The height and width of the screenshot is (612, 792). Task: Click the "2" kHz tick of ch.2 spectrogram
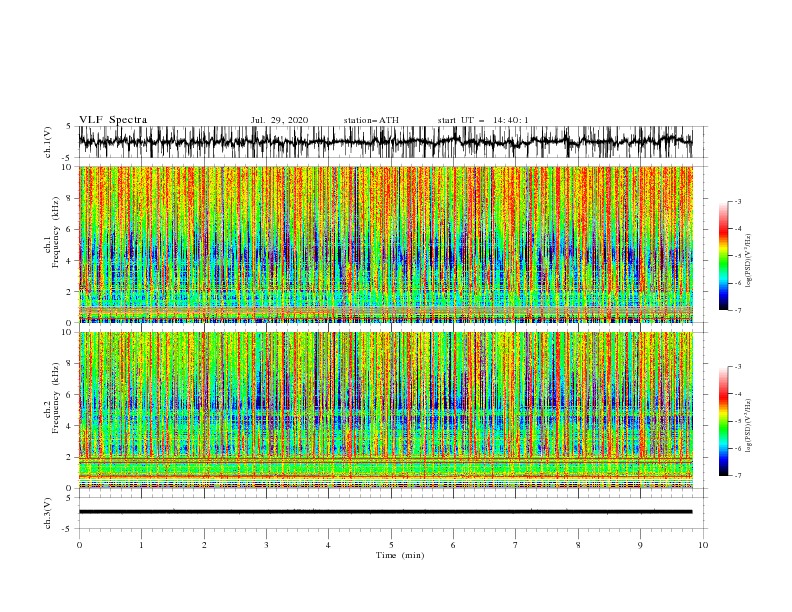pos(70,457)
